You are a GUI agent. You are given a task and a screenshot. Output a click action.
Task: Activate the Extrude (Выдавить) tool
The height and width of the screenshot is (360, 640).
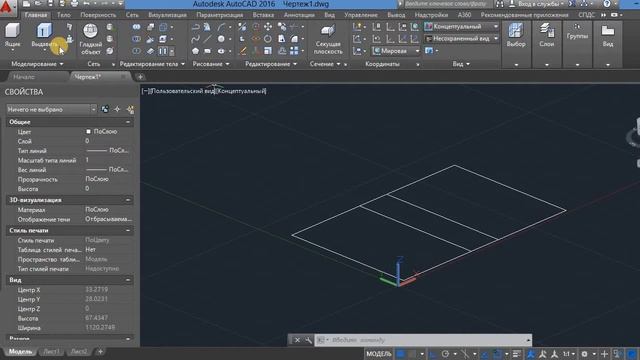click(x=44, y=36)
